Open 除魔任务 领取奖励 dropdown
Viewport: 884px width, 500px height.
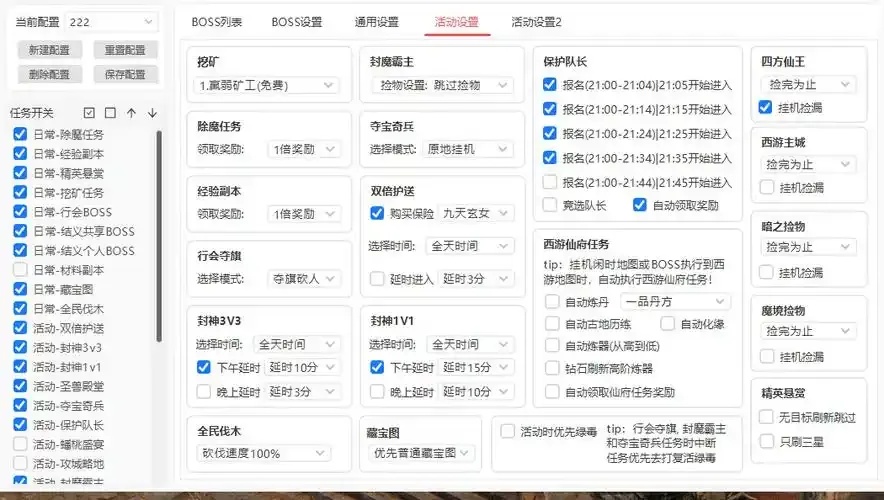point(303,149)
